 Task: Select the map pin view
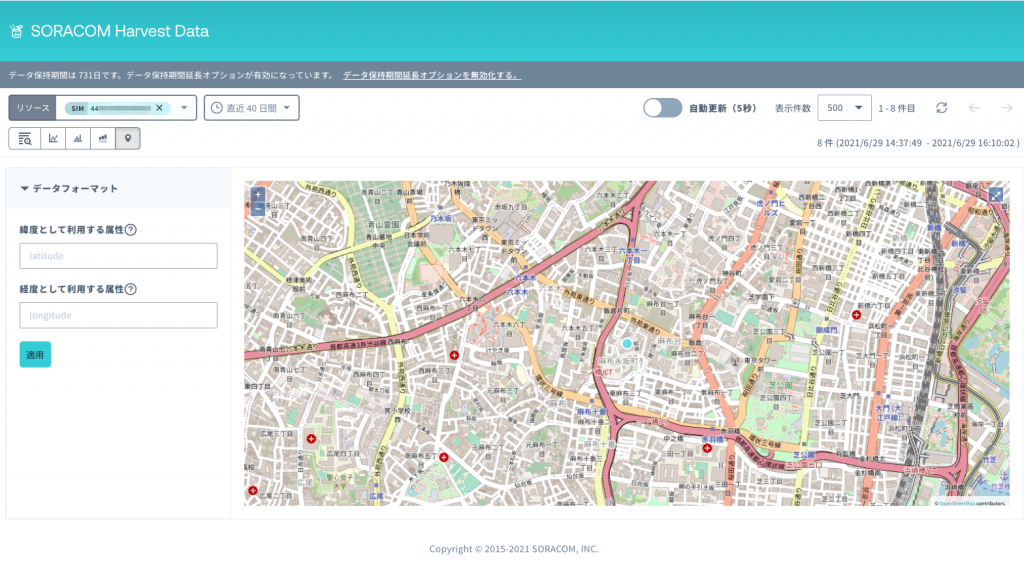[x=128, y=138]
